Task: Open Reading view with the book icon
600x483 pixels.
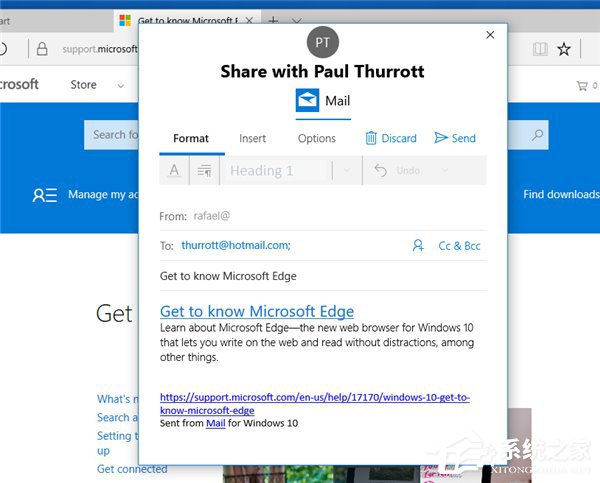Action: 540,49
